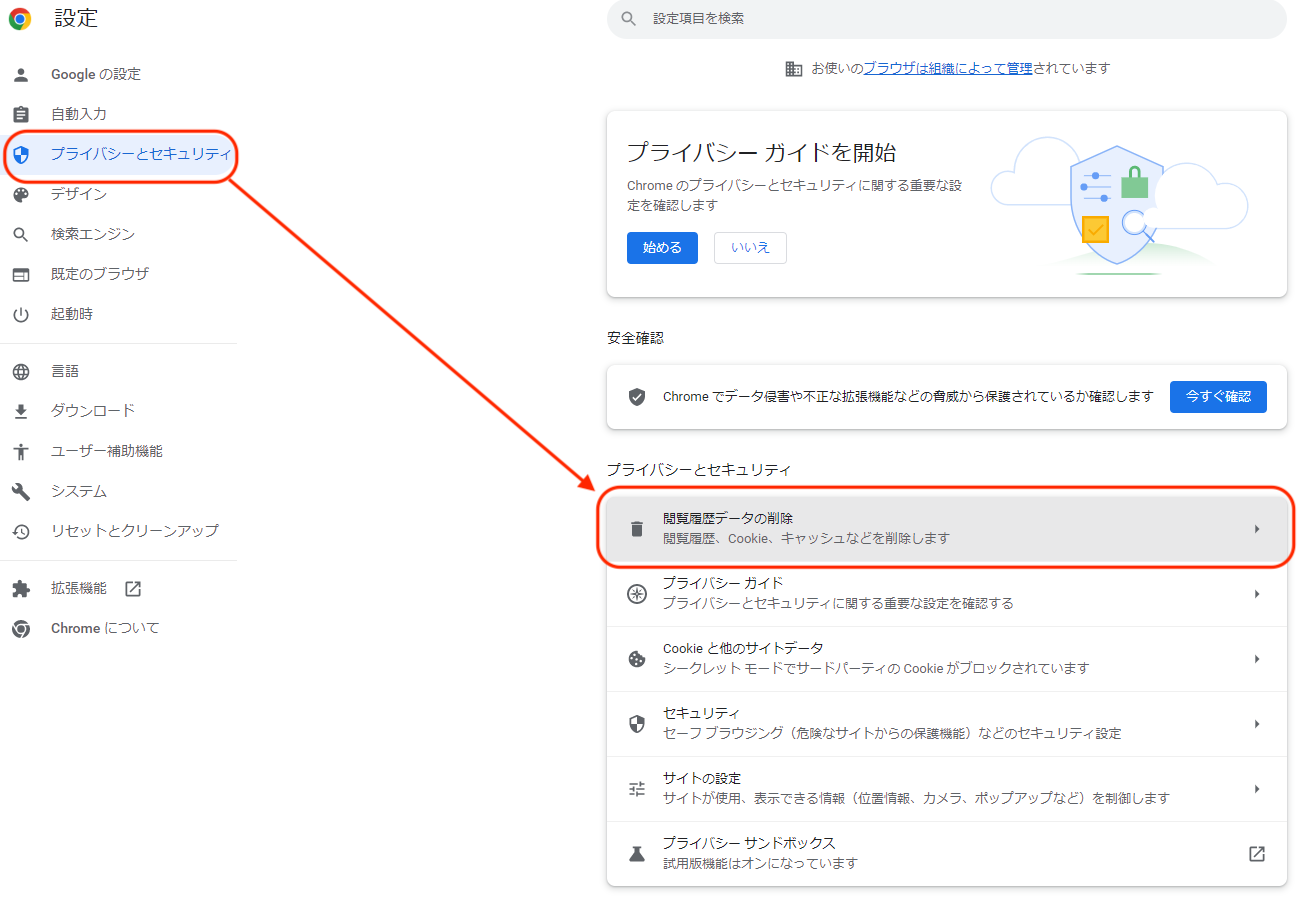
Task: Click the palette icon for デザイン
Action: pyautogui.click(x=21, y=194)
